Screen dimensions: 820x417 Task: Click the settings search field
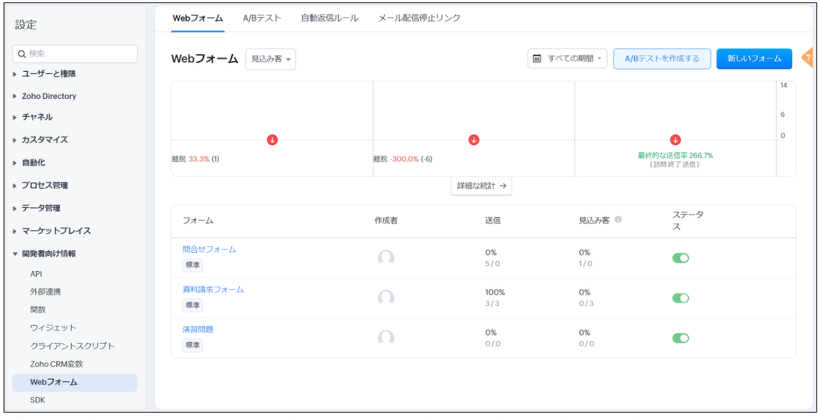[75, 53]
